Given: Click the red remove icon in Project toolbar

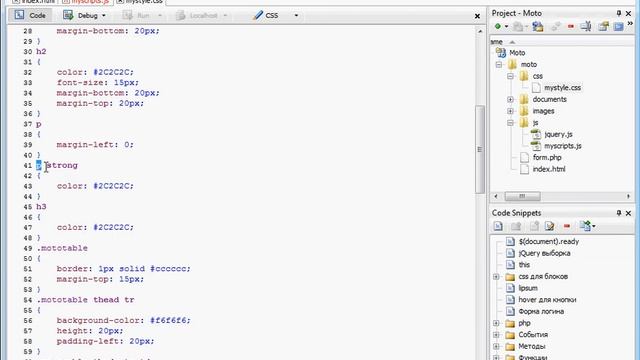Looking at the screenshot, I should pos(571,27).
